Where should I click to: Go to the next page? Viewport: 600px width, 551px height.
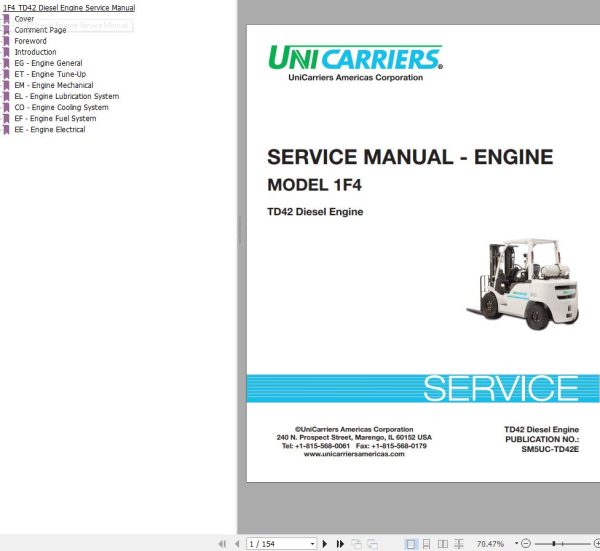[325, 544]
